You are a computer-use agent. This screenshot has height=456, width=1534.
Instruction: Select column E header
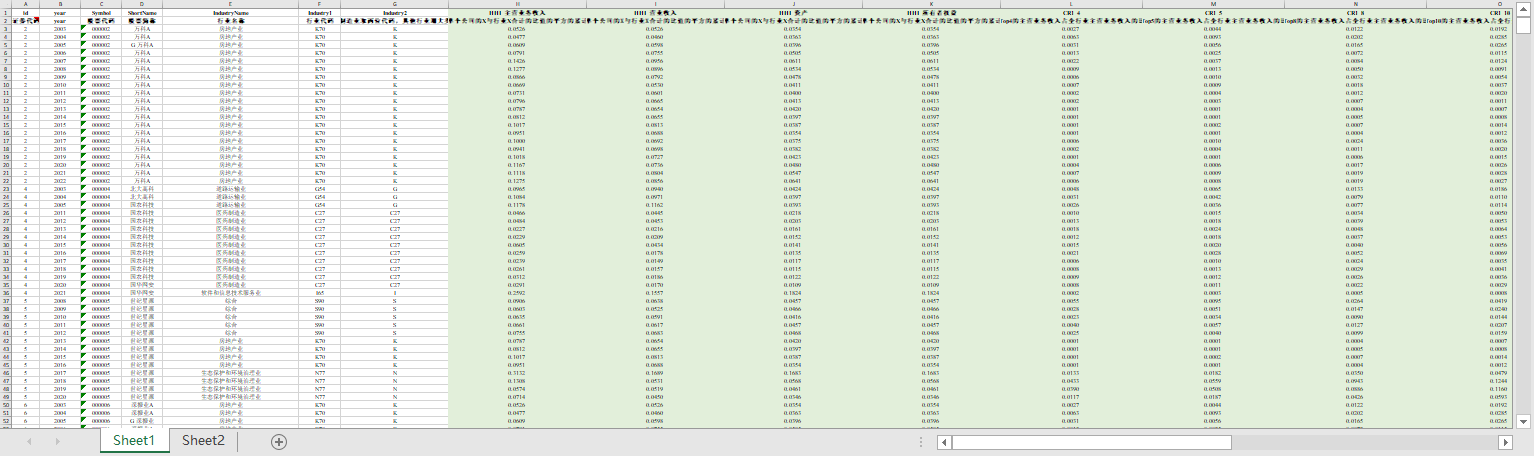pos(231,4)
